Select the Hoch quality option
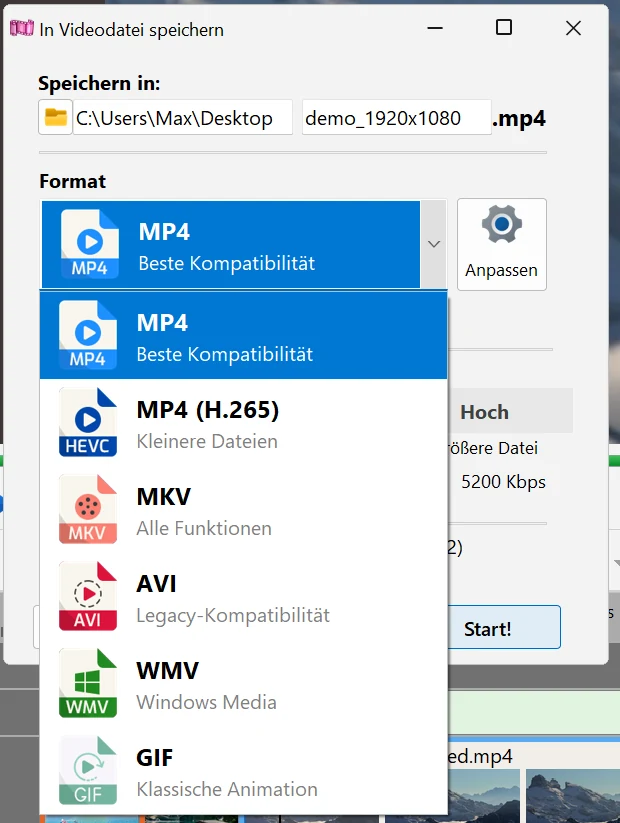Viewport: 620px width, 823px height. point(484,412)
